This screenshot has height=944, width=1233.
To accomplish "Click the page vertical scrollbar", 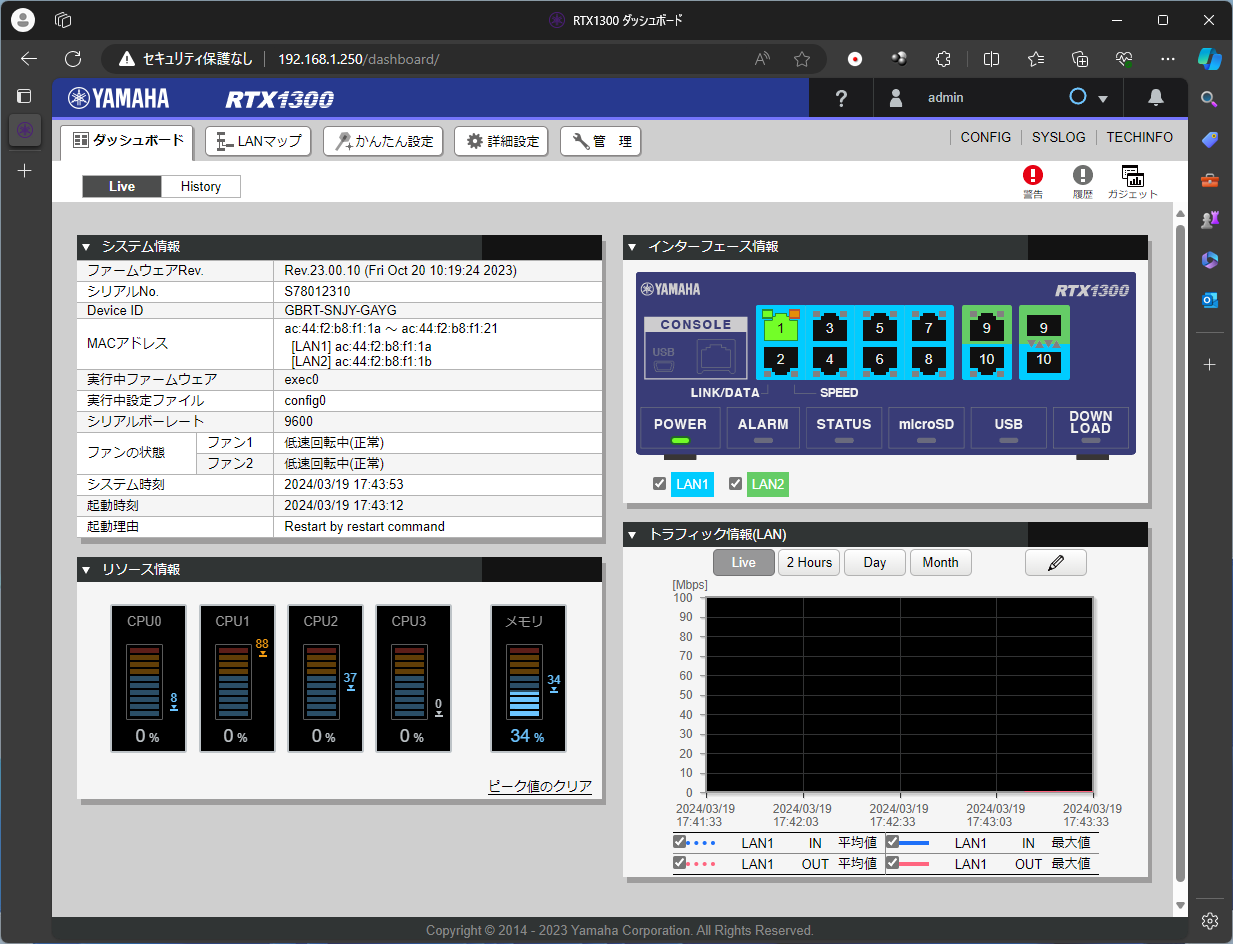I will (1180, 555).
